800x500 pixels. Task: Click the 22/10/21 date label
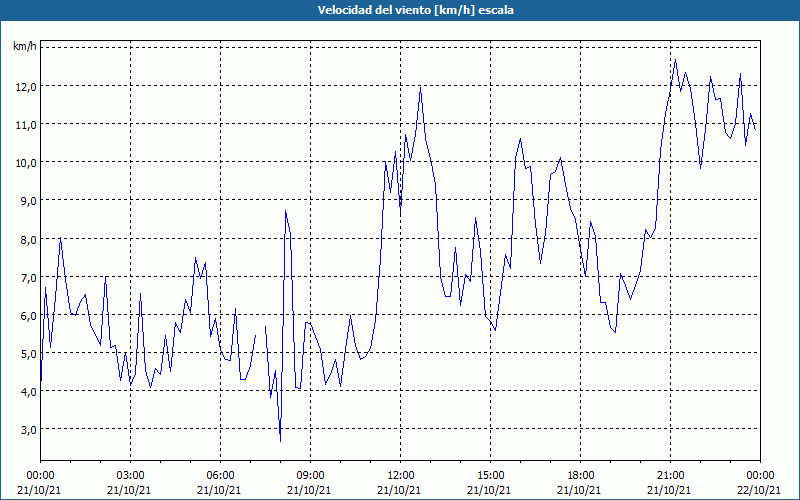click(759, 490)
